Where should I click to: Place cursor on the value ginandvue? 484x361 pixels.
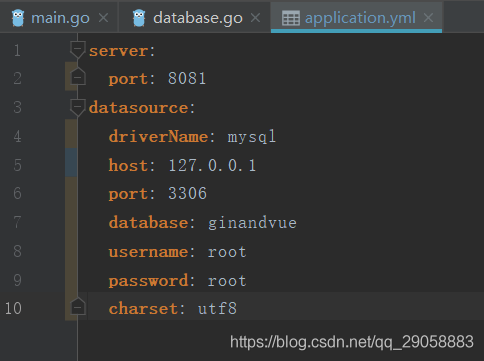(x=252, y=223)
